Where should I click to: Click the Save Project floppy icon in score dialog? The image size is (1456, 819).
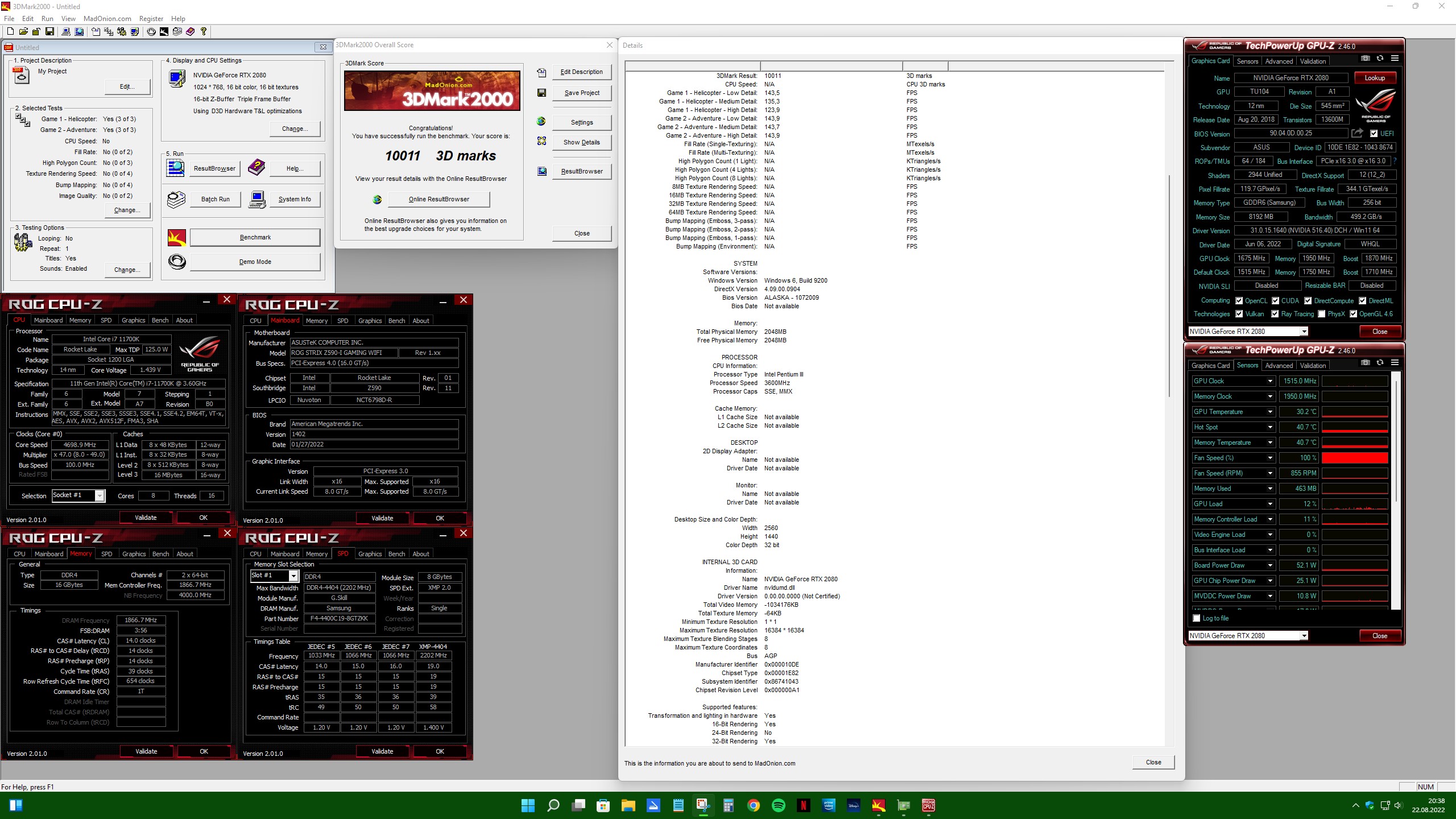tap(541, 93)
